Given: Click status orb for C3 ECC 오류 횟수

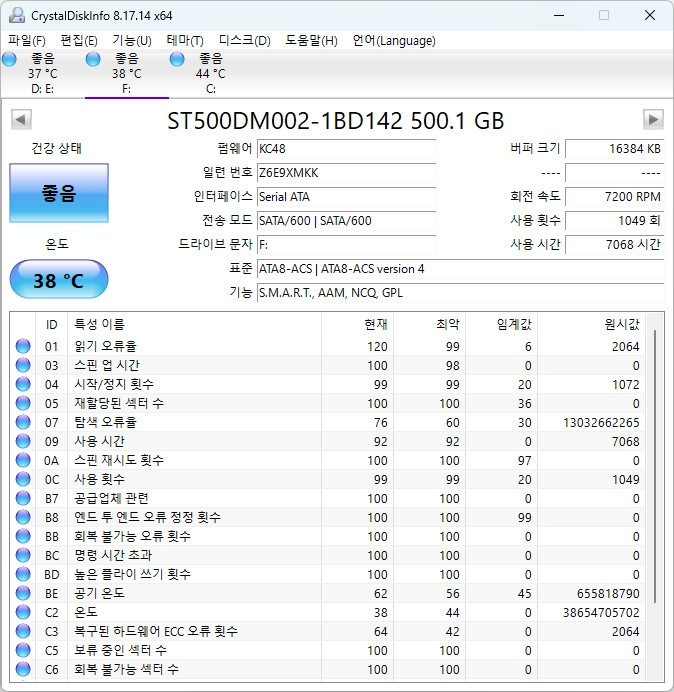Looking at the screenshot, I should tap(23, 631).
